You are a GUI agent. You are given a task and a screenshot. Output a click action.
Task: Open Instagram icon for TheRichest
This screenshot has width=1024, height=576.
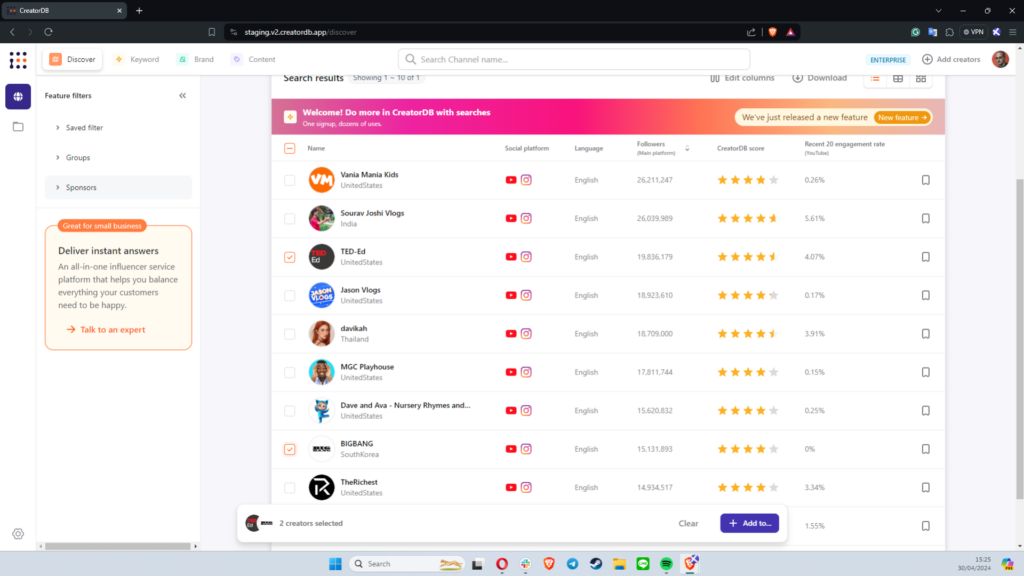point(526,488)
